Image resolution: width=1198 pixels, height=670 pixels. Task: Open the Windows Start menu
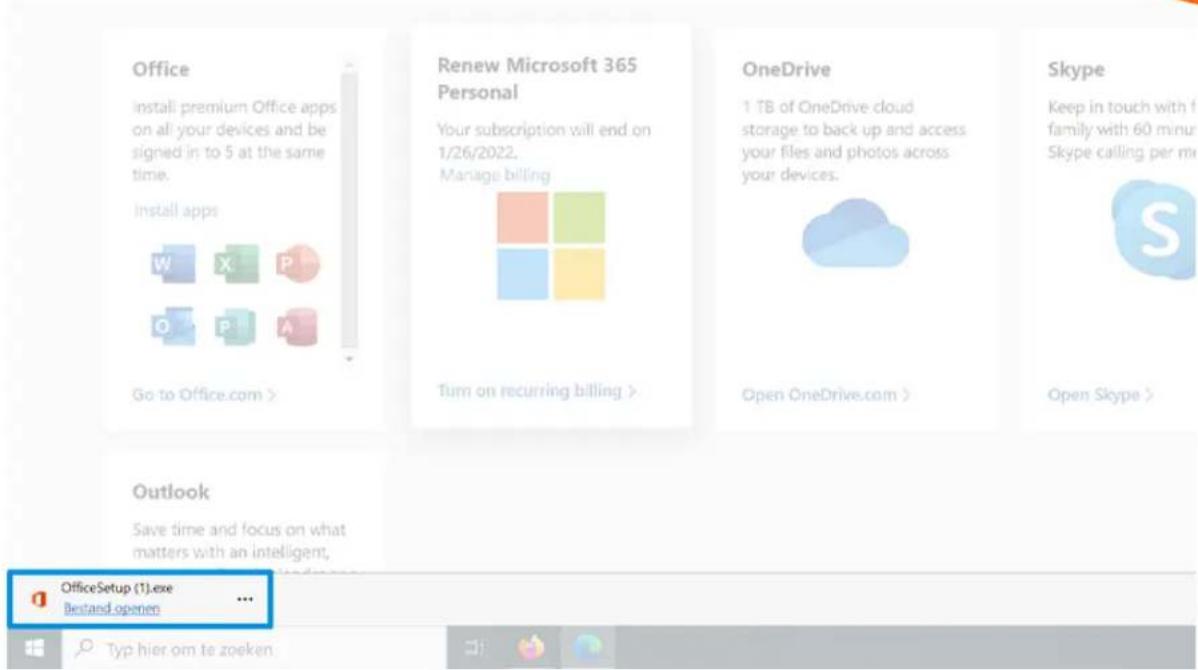click(34, 649)
